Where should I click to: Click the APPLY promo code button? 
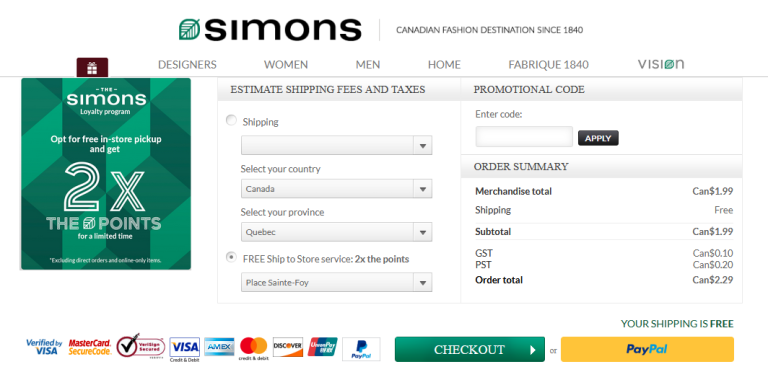[x=598, y=138]
